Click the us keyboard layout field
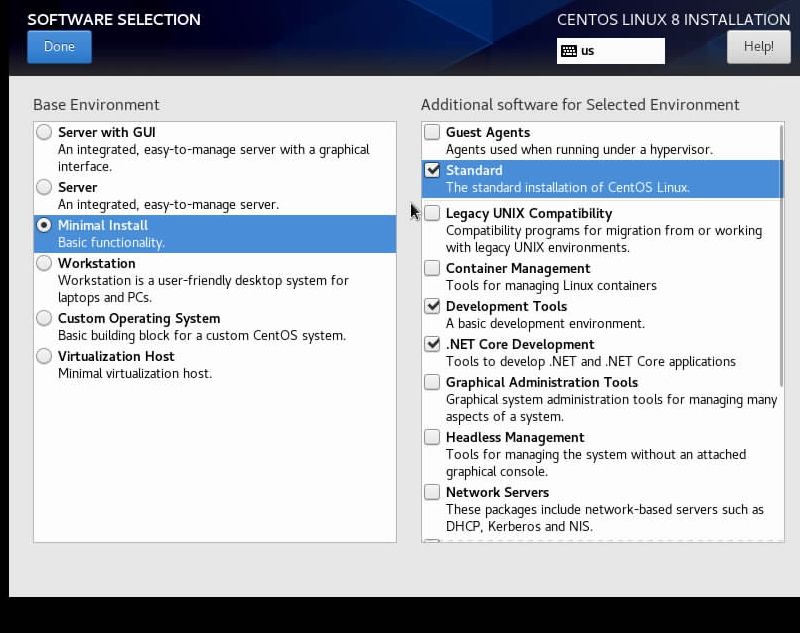Image resolution: width=800 pixels, height=633 pixels. [620, 51]
